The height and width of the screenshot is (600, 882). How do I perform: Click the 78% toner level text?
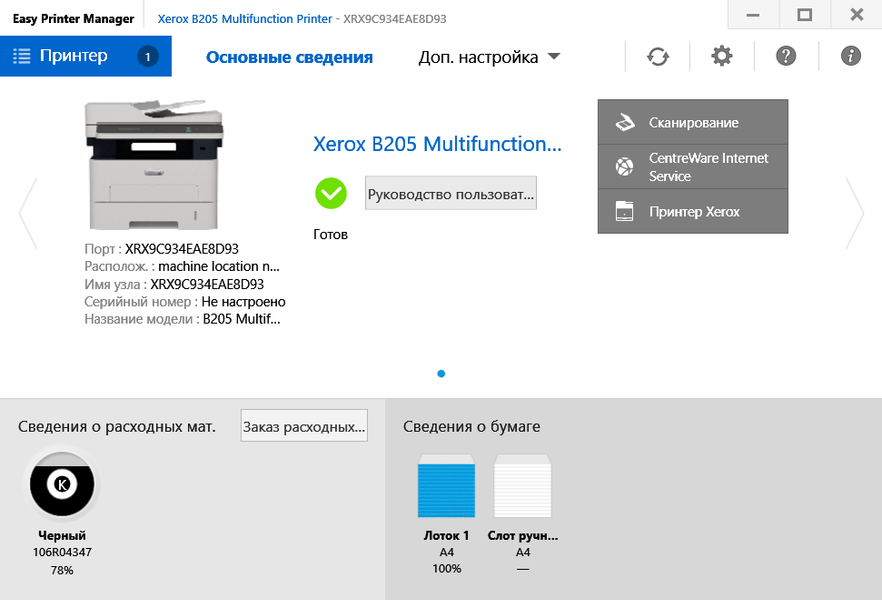coord(62,570)
